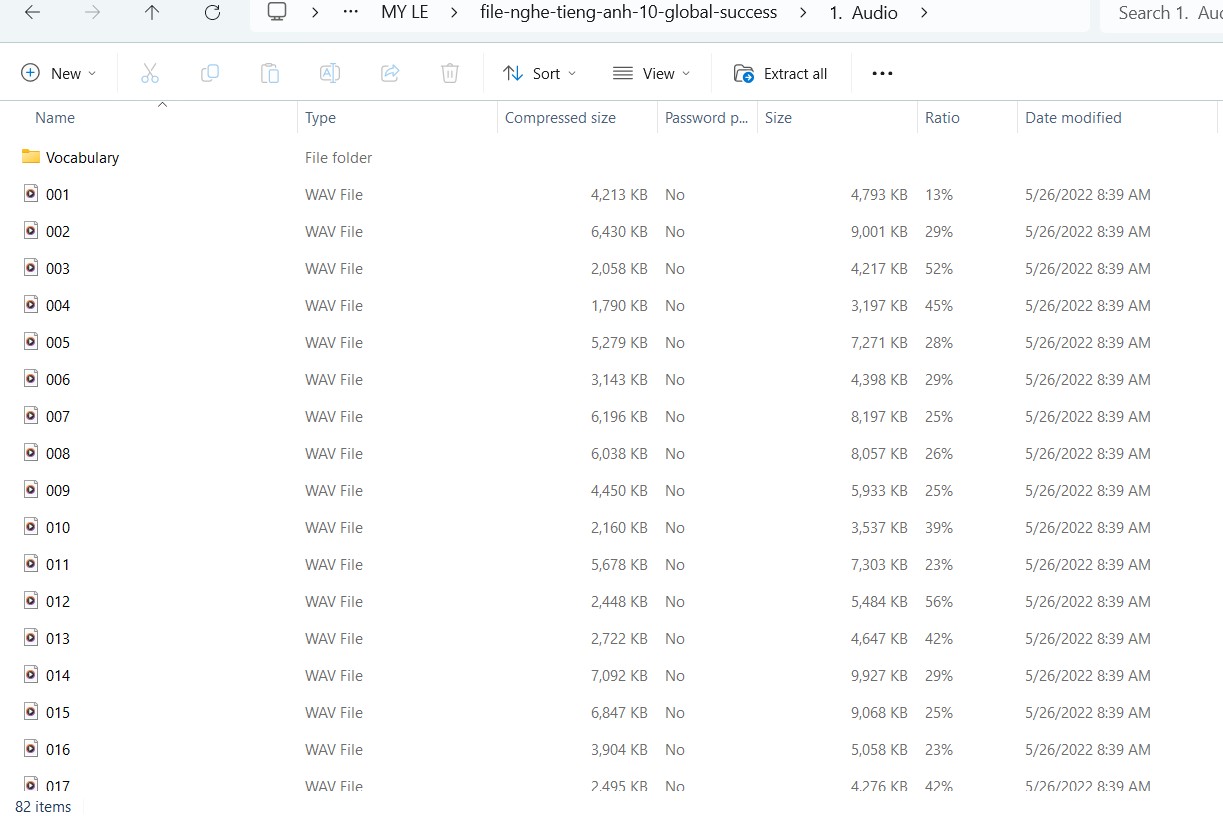This screenshot has width=1223, height=816.
Task: Click the Forward navigation arrow
Action: [91, 13]
